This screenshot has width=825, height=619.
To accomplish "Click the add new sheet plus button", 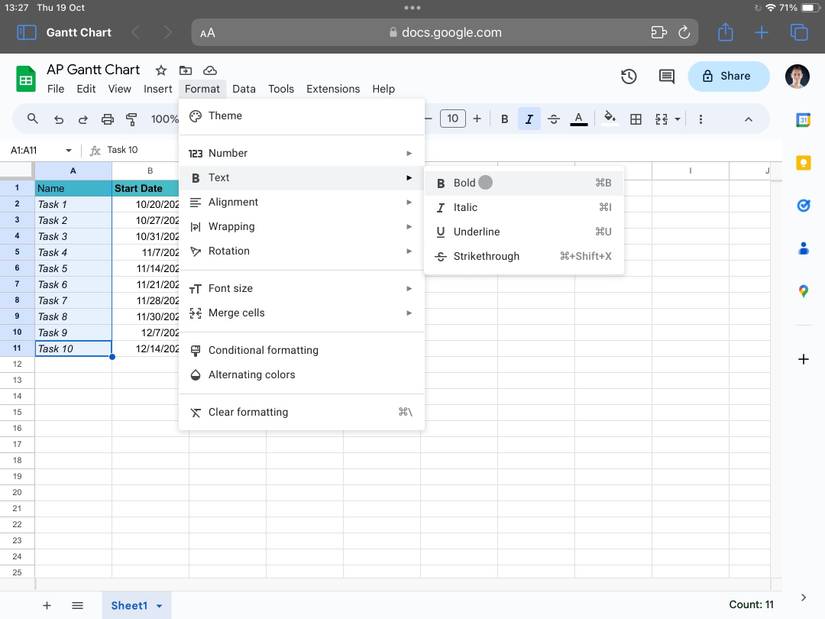I will (x=46, y=606).
